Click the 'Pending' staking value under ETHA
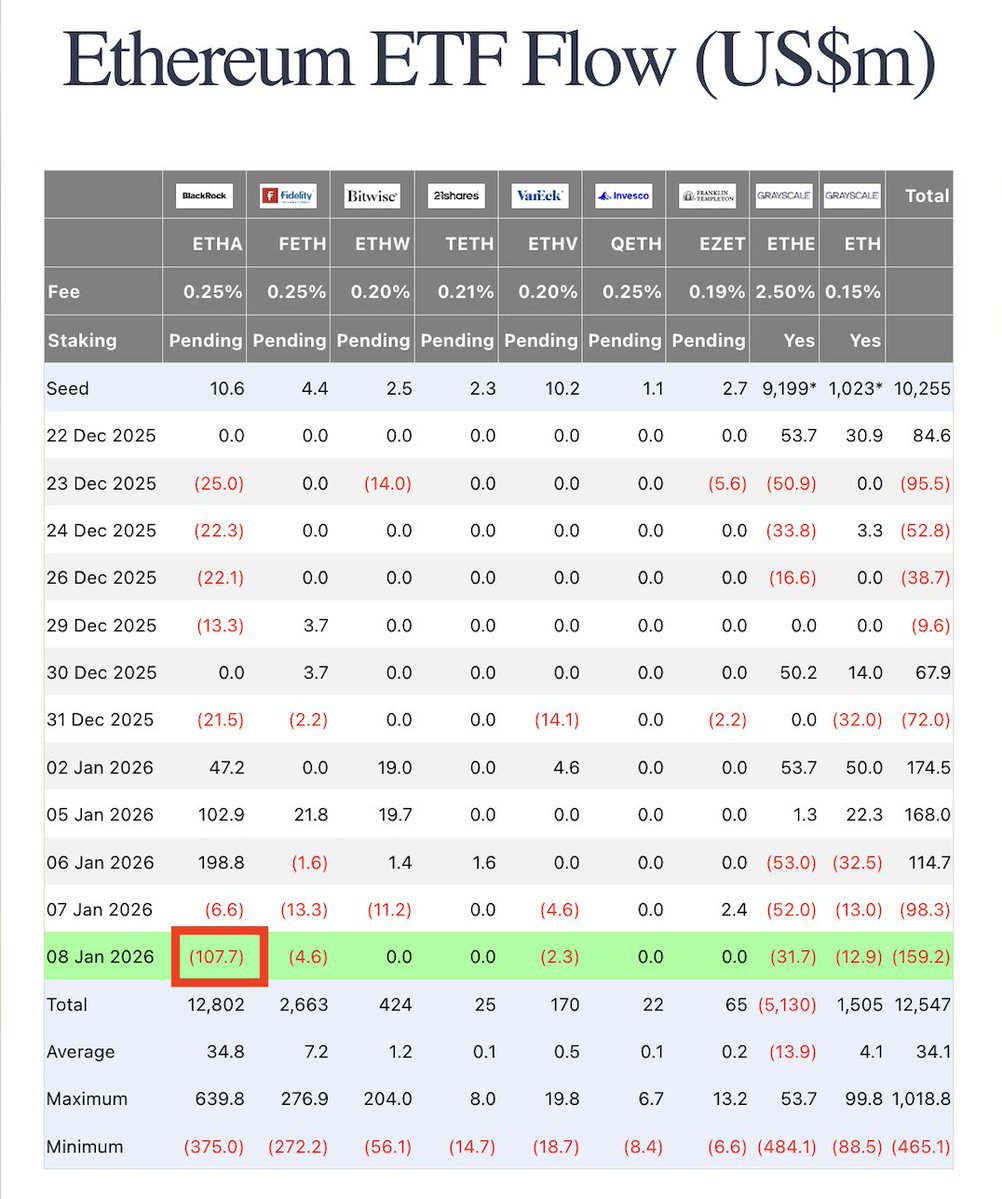1002x1199 pixels. (206, 340)
